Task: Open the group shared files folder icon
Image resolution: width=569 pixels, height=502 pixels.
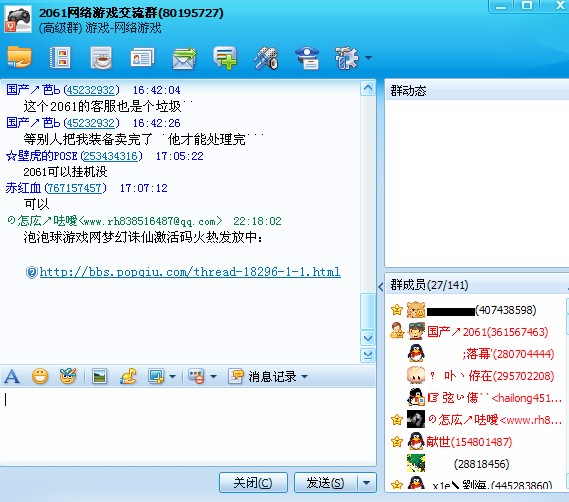Action: point(19,57)
